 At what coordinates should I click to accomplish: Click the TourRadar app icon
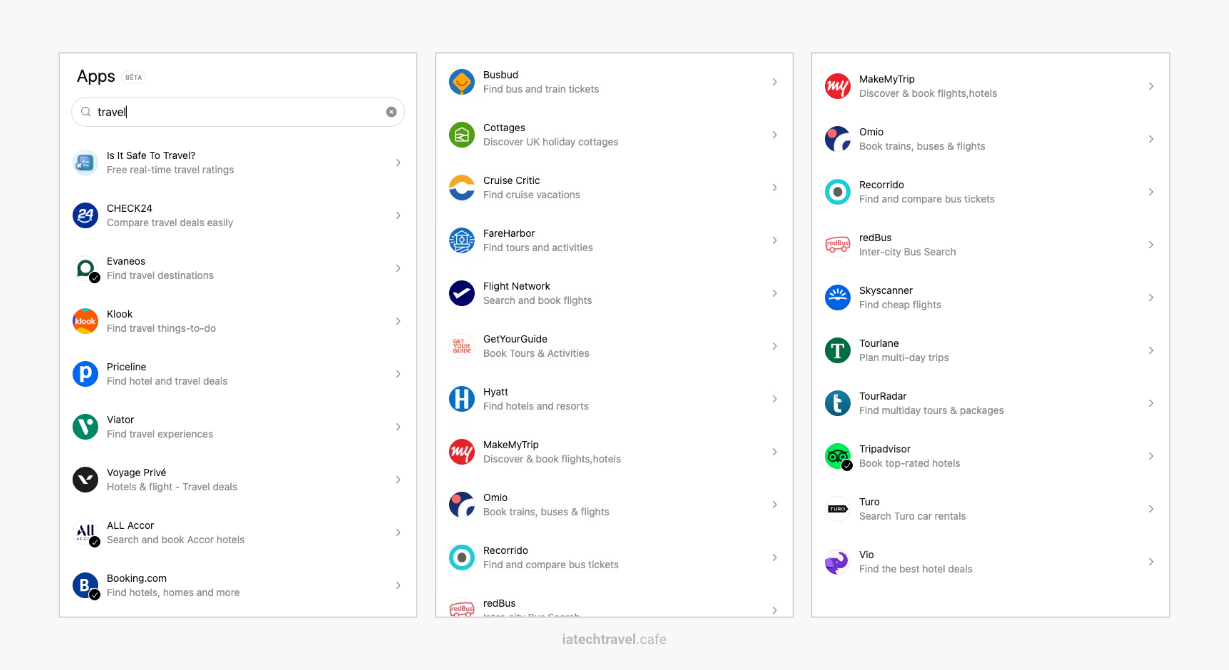point(837,403)
